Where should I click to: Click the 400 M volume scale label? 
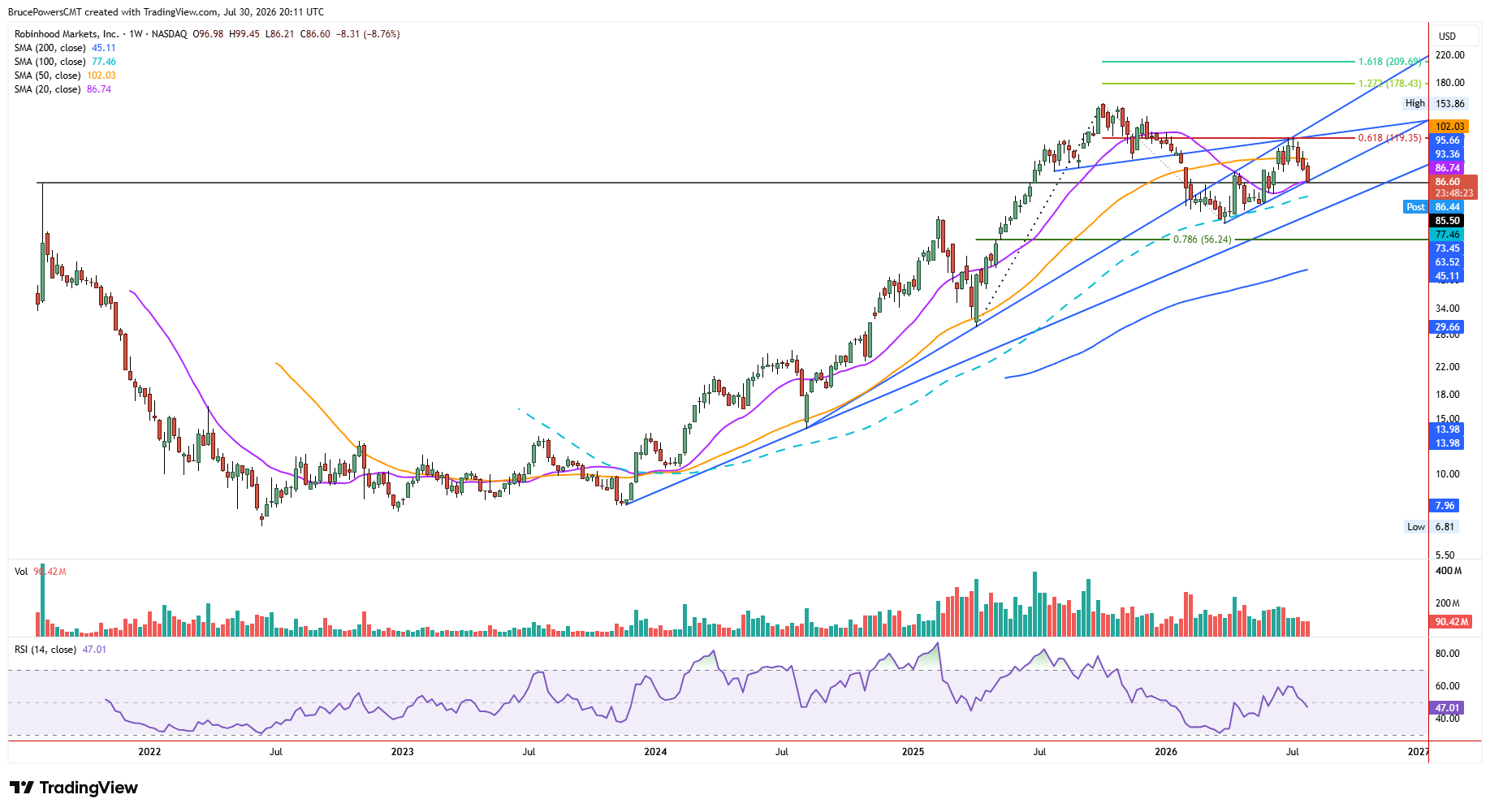[x=1449, y=571]
